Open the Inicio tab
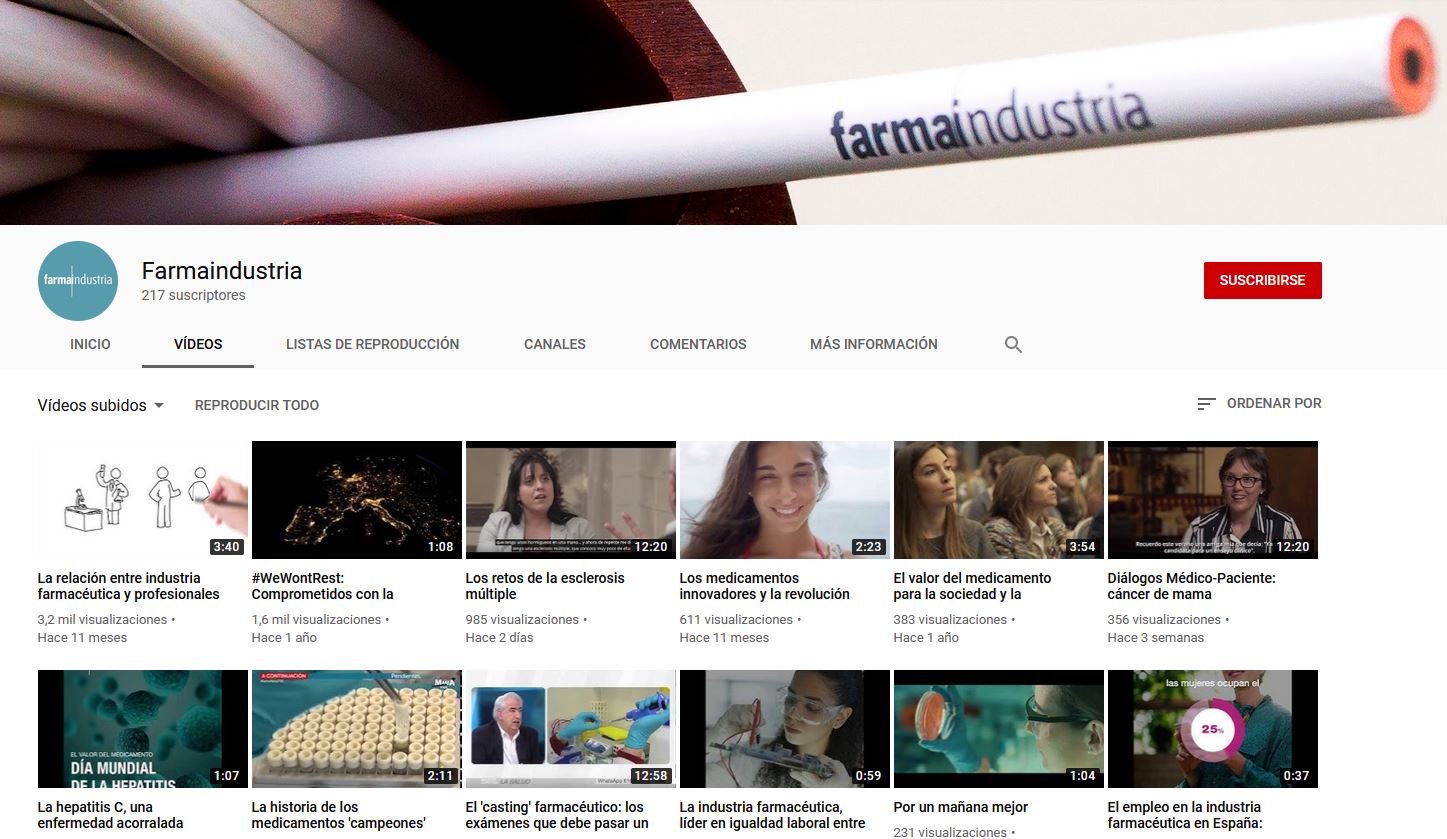Screen dimensions: 1447x839 [x=90, y=344]
